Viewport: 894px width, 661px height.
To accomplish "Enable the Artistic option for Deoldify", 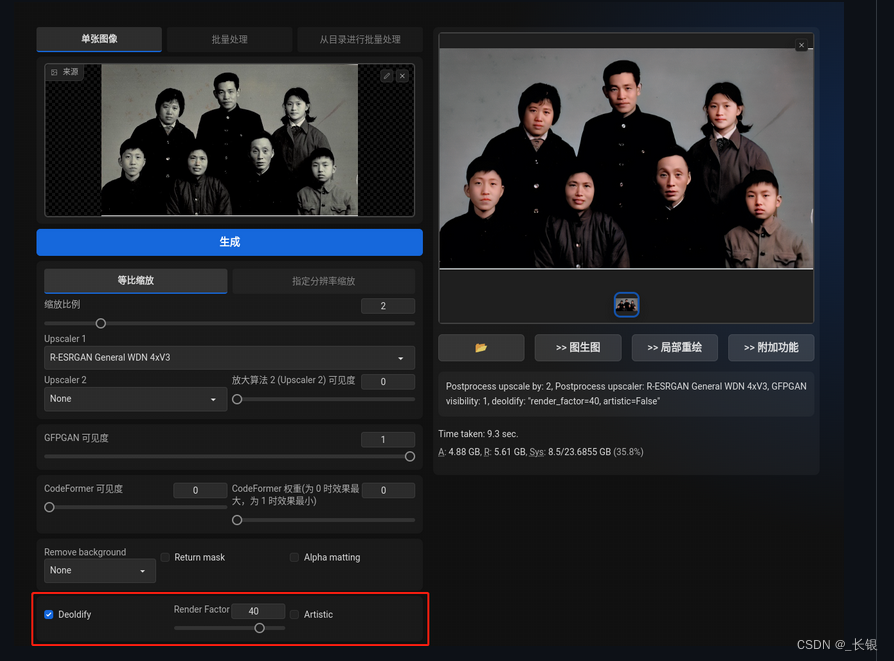I will [294, 614].
